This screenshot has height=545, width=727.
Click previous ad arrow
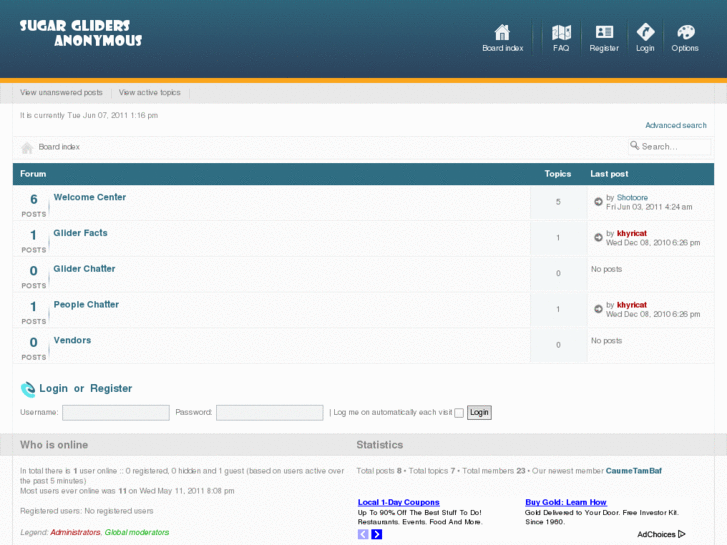coord(363,534)
